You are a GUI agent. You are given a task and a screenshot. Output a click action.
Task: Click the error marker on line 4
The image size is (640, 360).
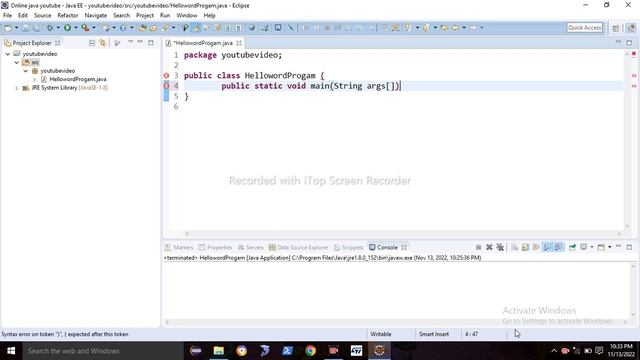click(x=166, y=86)
